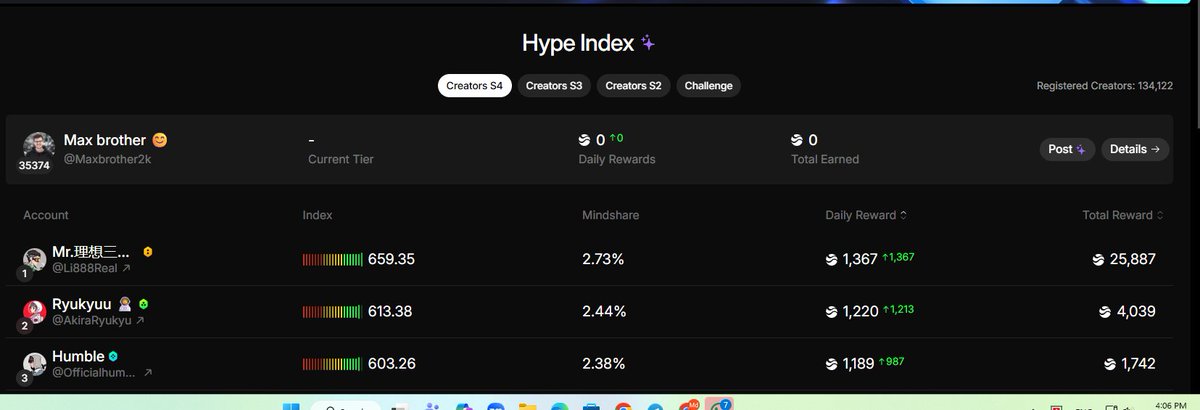Open the @AkiraRyukyu external link arrow
The width and height of the screenshot is (1200, 410).
pyautogui.click(x=140, y=320)
